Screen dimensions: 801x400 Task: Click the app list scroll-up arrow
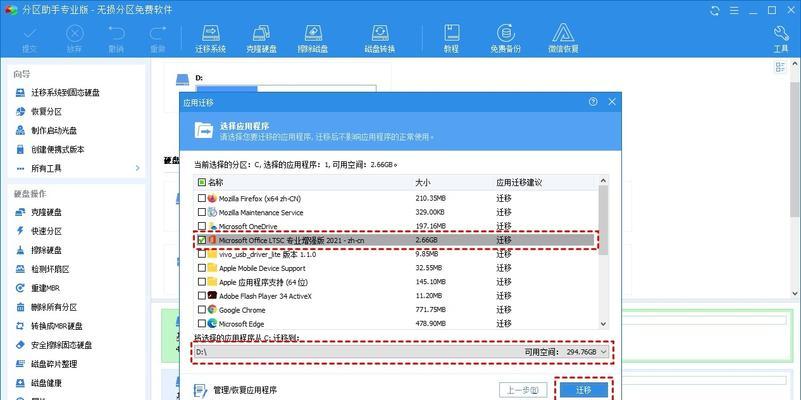point(603,181)
